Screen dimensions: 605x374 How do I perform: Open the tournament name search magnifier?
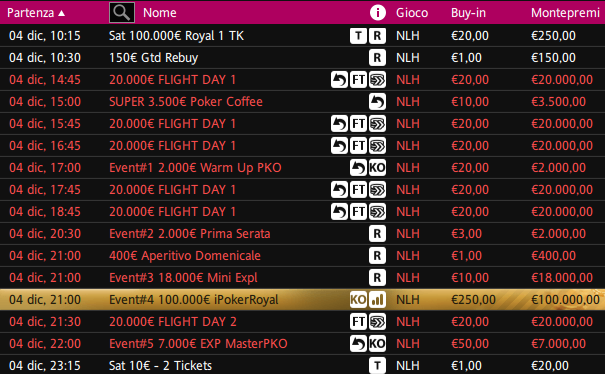click(x=122, y=13)
